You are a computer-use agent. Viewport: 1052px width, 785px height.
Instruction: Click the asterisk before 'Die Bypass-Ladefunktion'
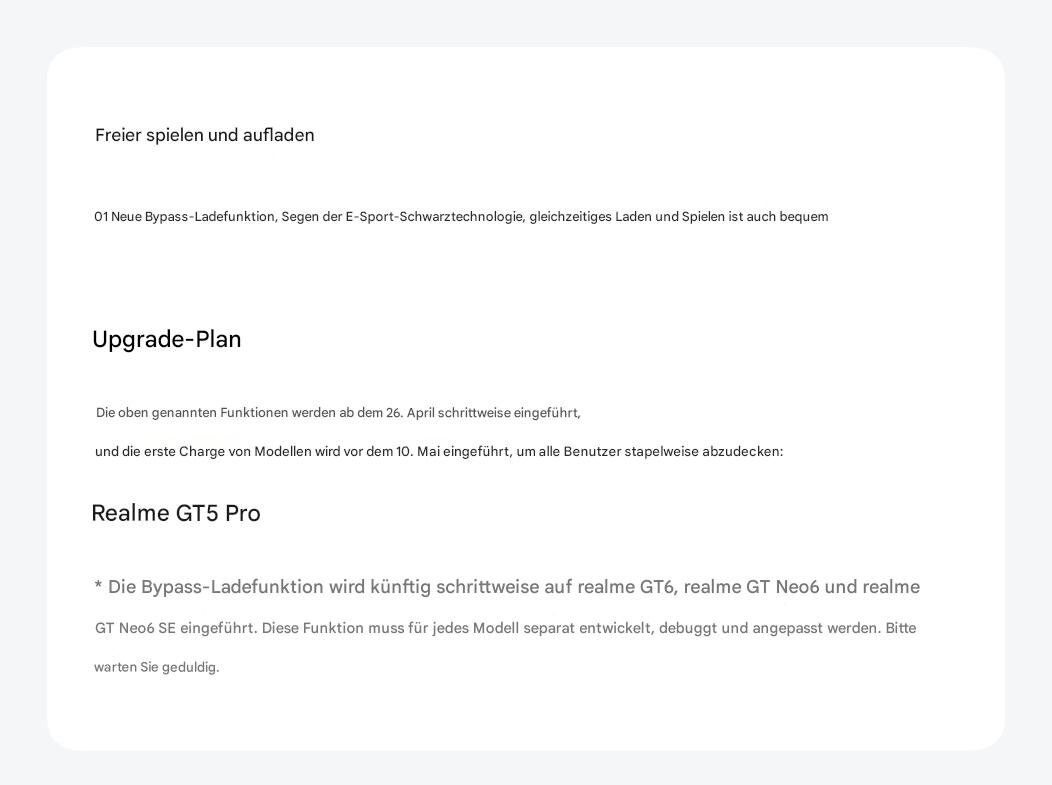pyautogui.click(x=99, y=587)
